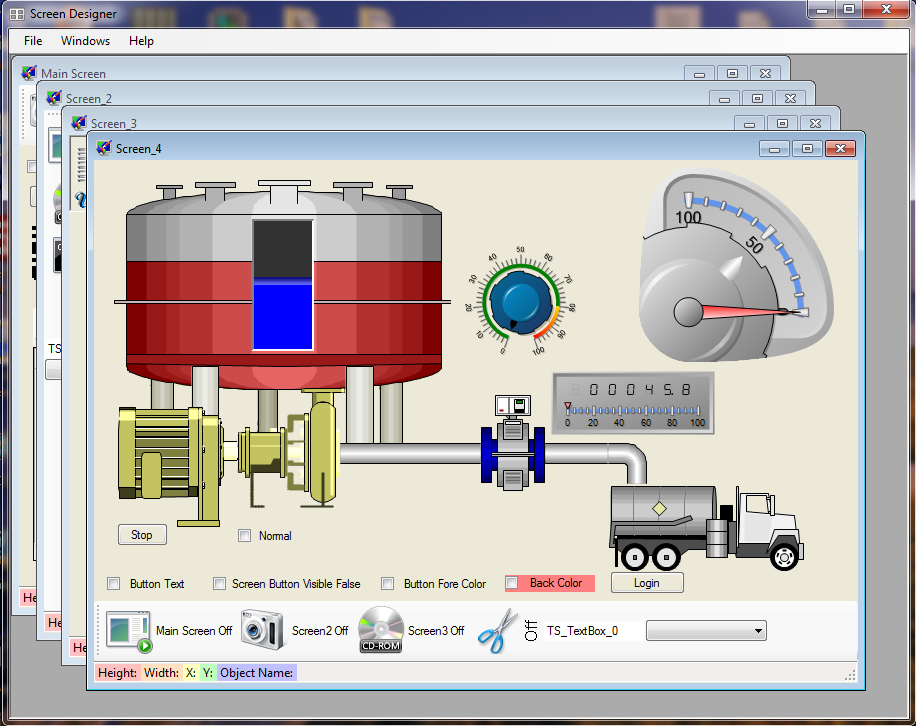Open the File menu
This screenshot has width=916, height=726.
coord(33,41)
